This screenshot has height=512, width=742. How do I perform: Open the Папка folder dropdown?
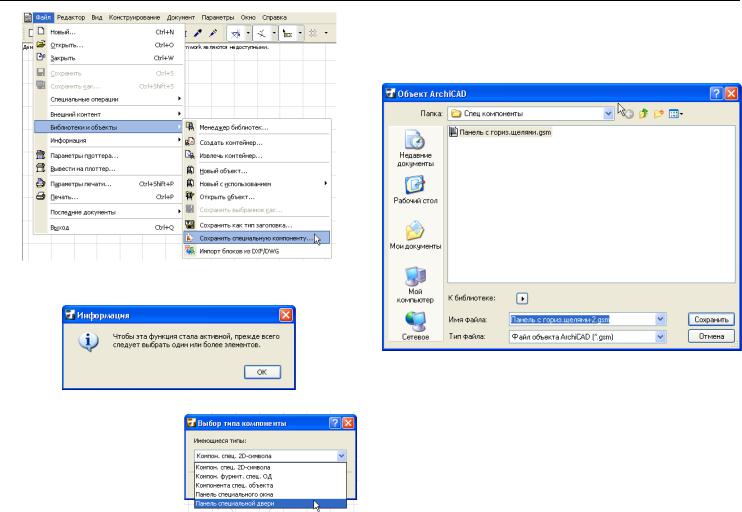[x=608, y=114]
